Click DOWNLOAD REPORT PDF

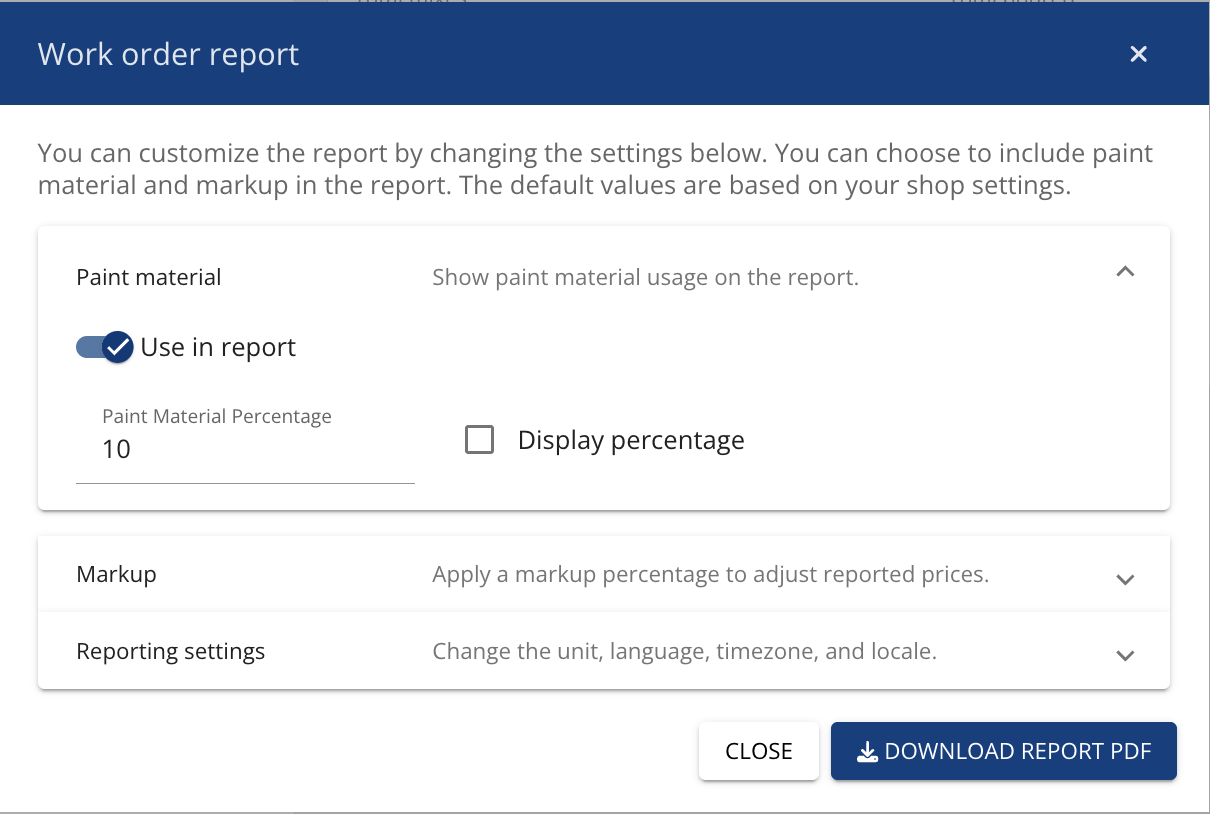(x=1003, y=751)
